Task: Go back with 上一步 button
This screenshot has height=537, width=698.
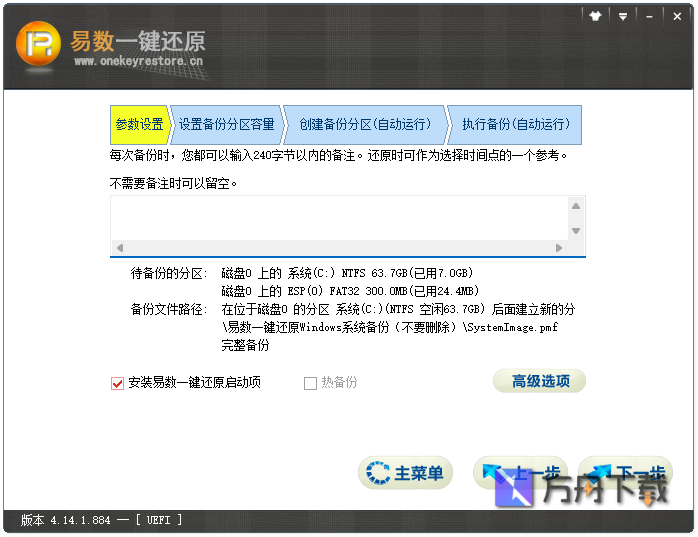Action: click(520, 473)
